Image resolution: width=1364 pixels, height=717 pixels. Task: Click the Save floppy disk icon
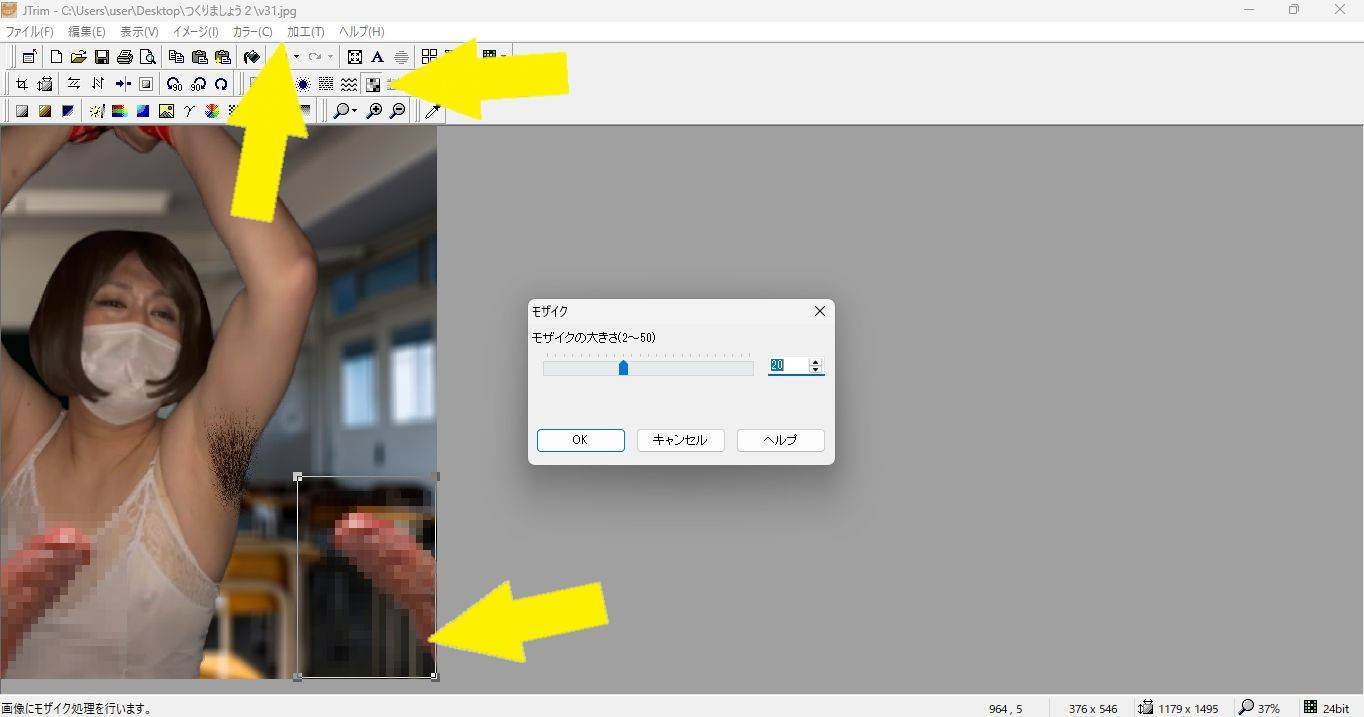[x=101, y=57]
